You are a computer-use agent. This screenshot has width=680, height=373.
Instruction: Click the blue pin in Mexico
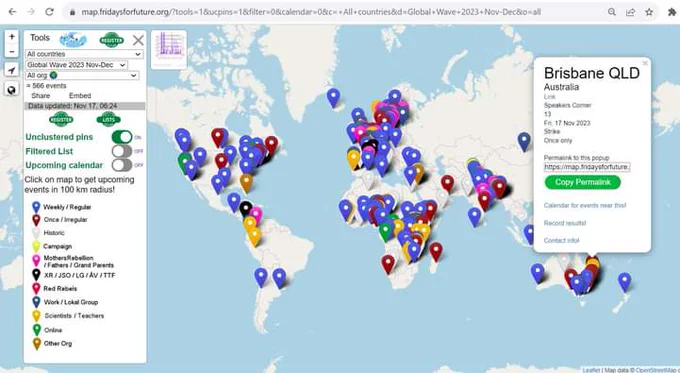[234, 203]
